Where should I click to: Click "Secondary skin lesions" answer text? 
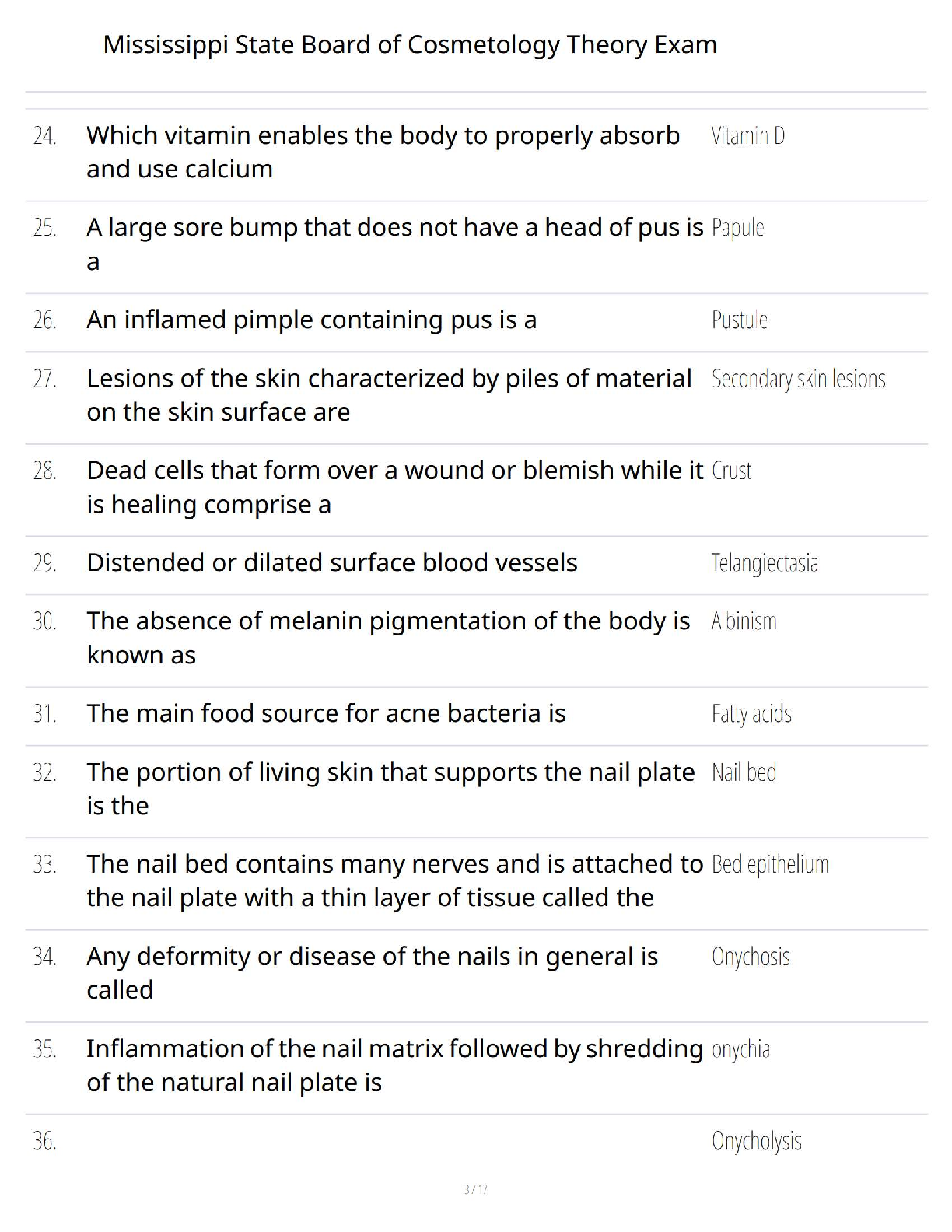click(798, 379)
